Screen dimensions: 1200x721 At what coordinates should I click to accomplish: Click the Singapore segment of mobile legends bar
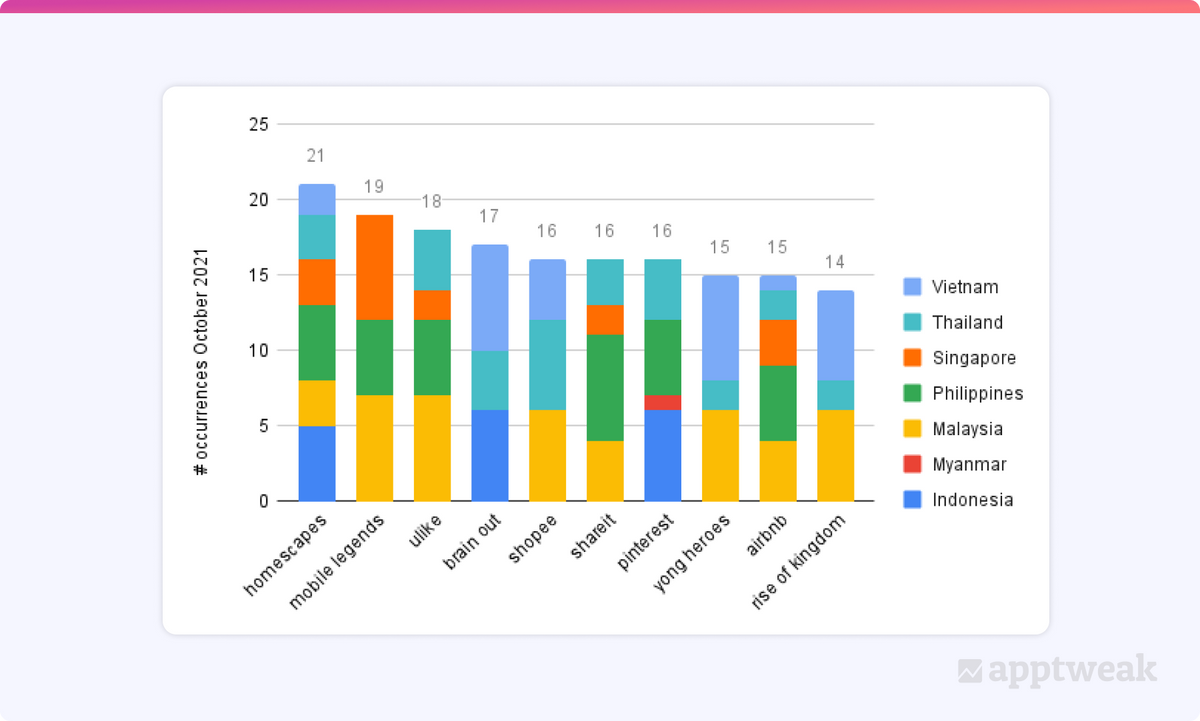[x=375, y=268]
